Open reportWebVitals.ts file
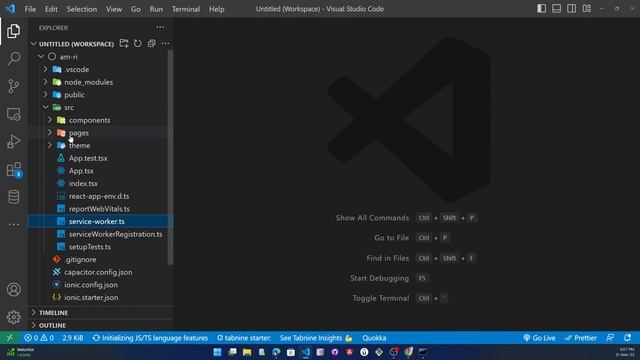 pos(99,209)
